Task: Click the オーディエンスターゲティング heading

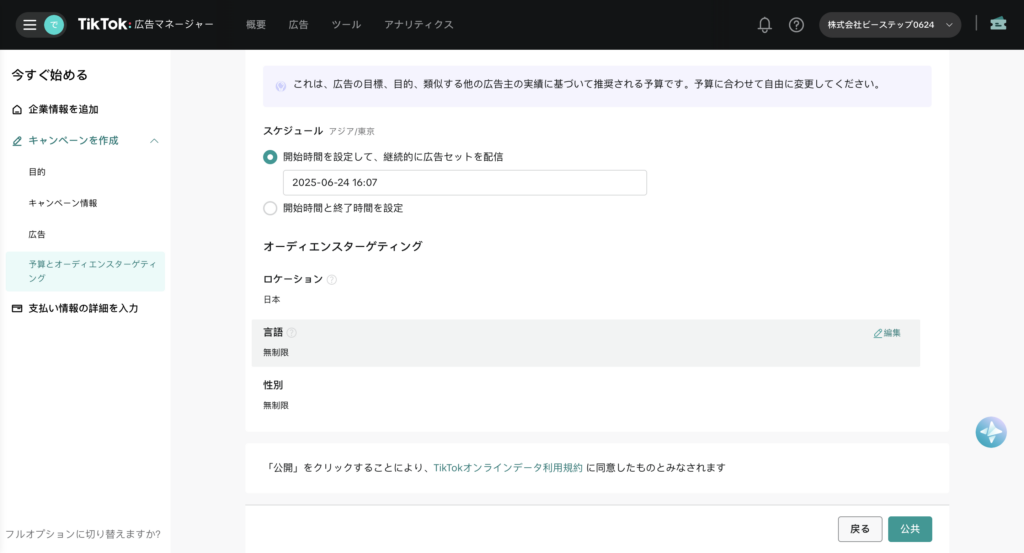Action: 343,246
